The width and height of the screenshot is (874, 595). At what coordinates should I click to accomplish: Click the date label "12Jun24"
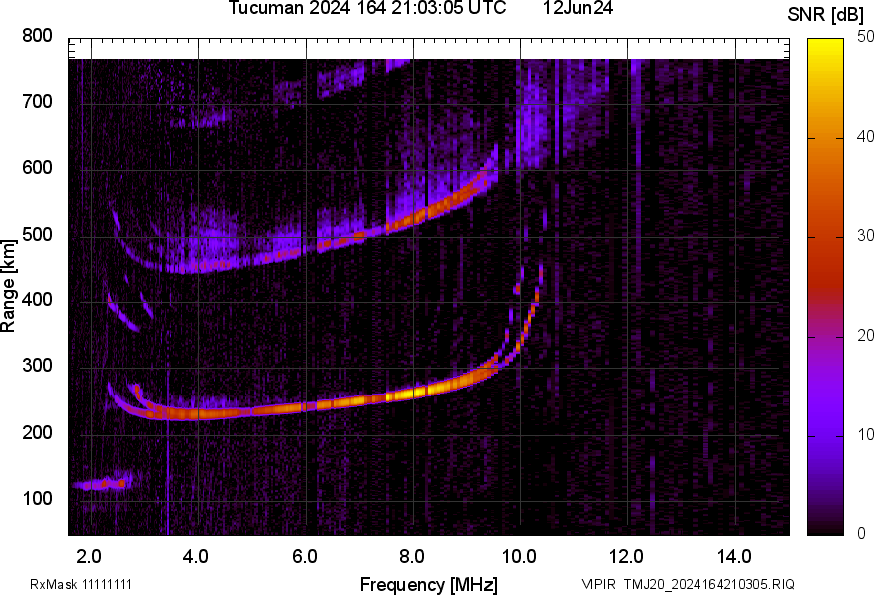578,8
